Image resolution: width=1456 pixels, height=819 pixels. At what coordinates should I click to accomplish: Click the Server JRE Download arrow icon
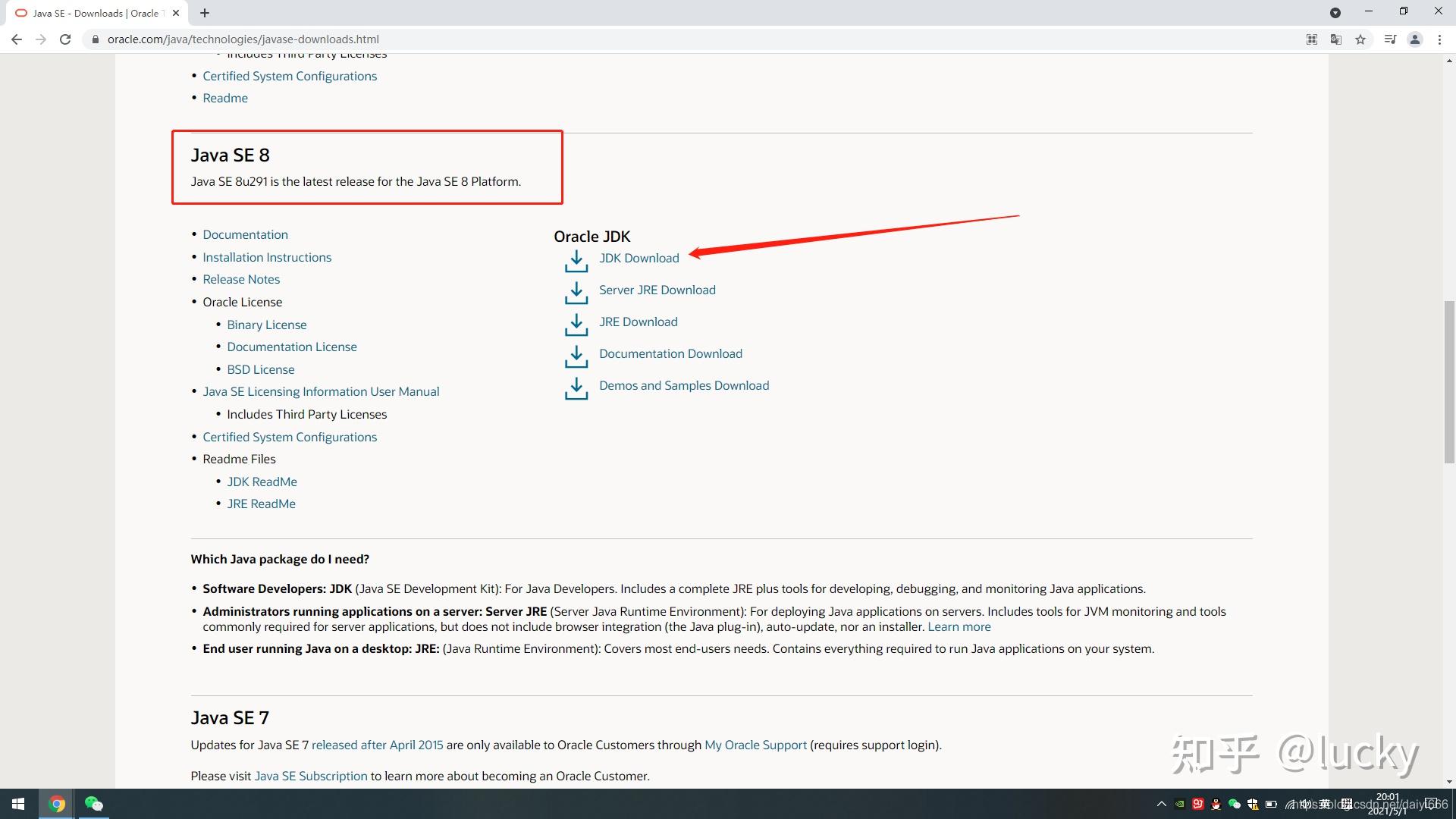(576, 292)
